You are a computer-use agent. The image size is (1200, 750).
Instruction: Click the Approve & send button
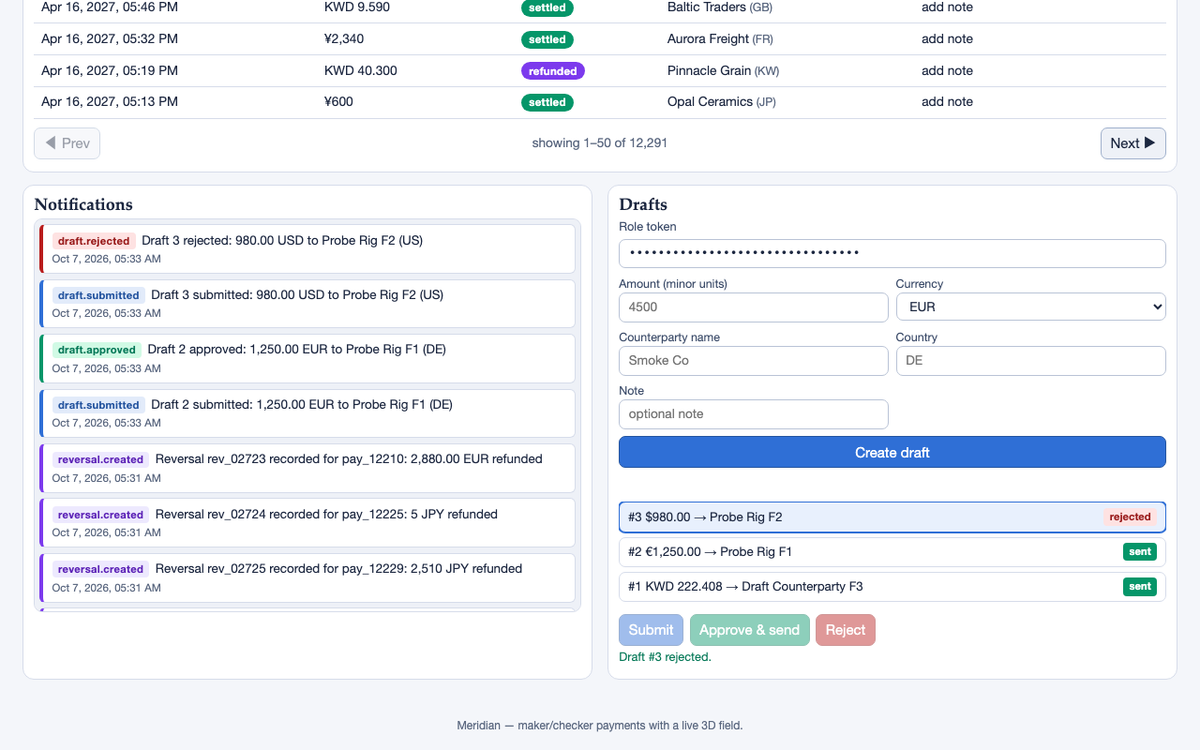(749, 630)
